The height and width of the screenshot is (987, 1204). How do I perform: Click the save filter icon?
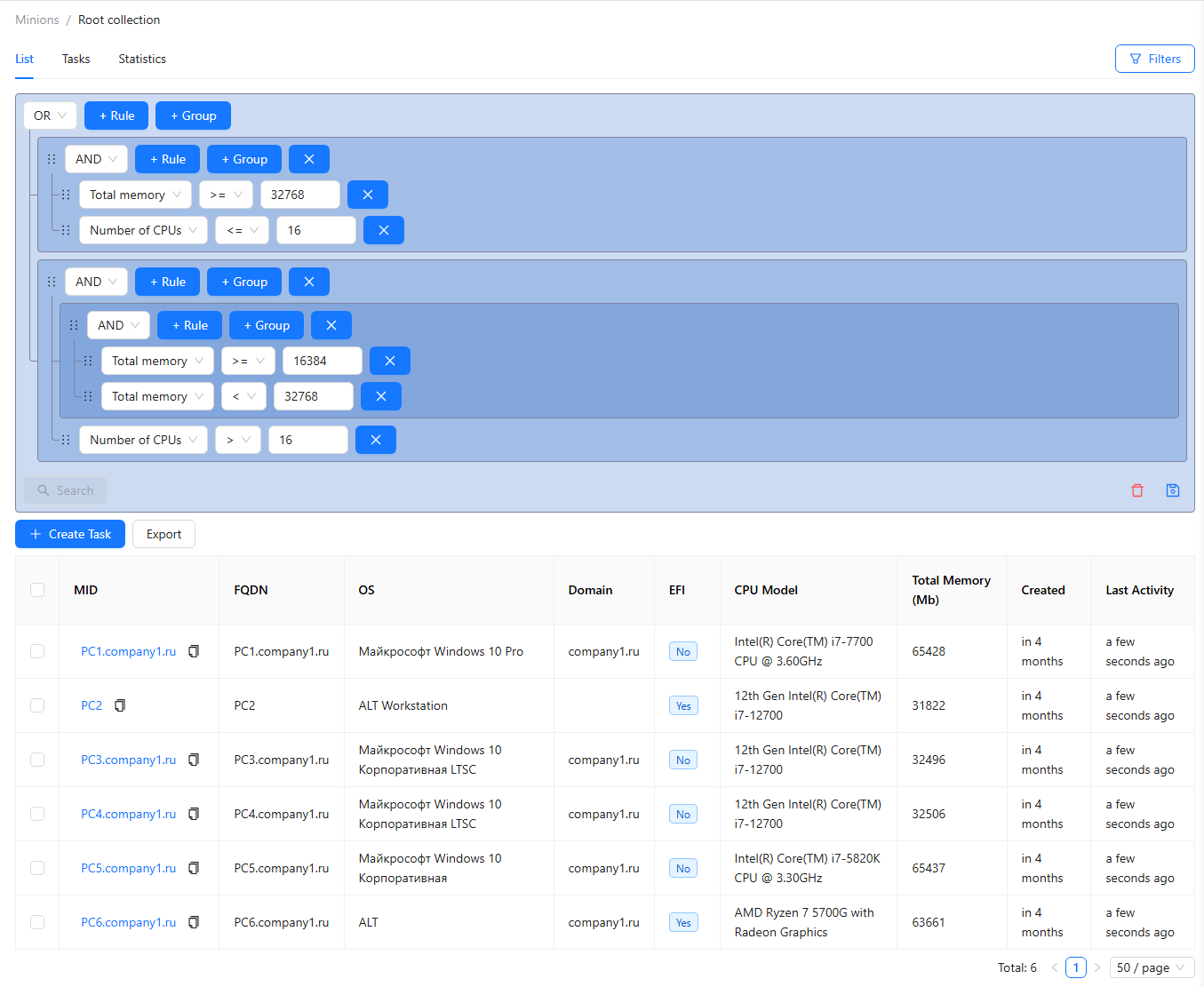point(1173,490)
